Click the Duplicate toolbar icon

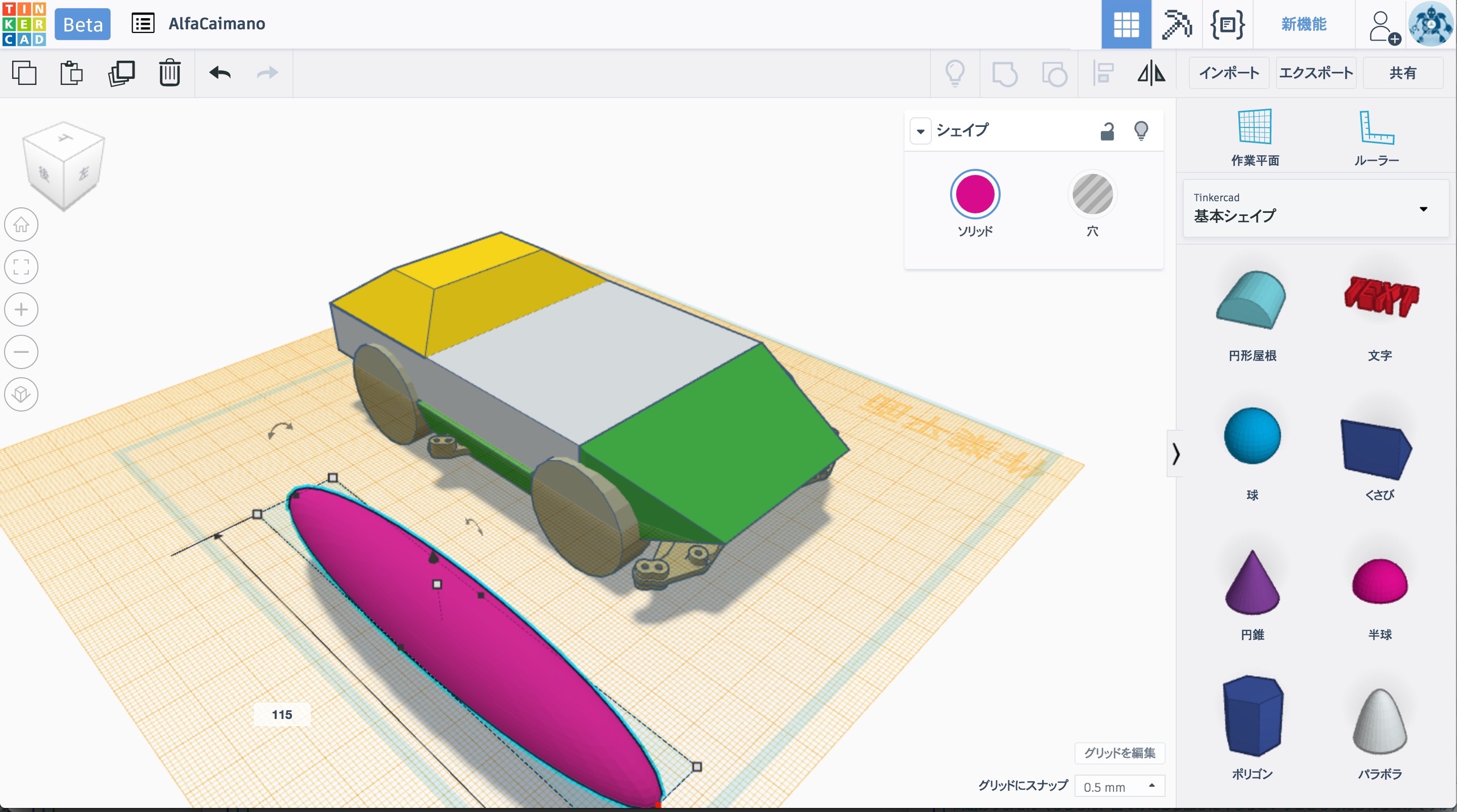[x=121, y=73]
